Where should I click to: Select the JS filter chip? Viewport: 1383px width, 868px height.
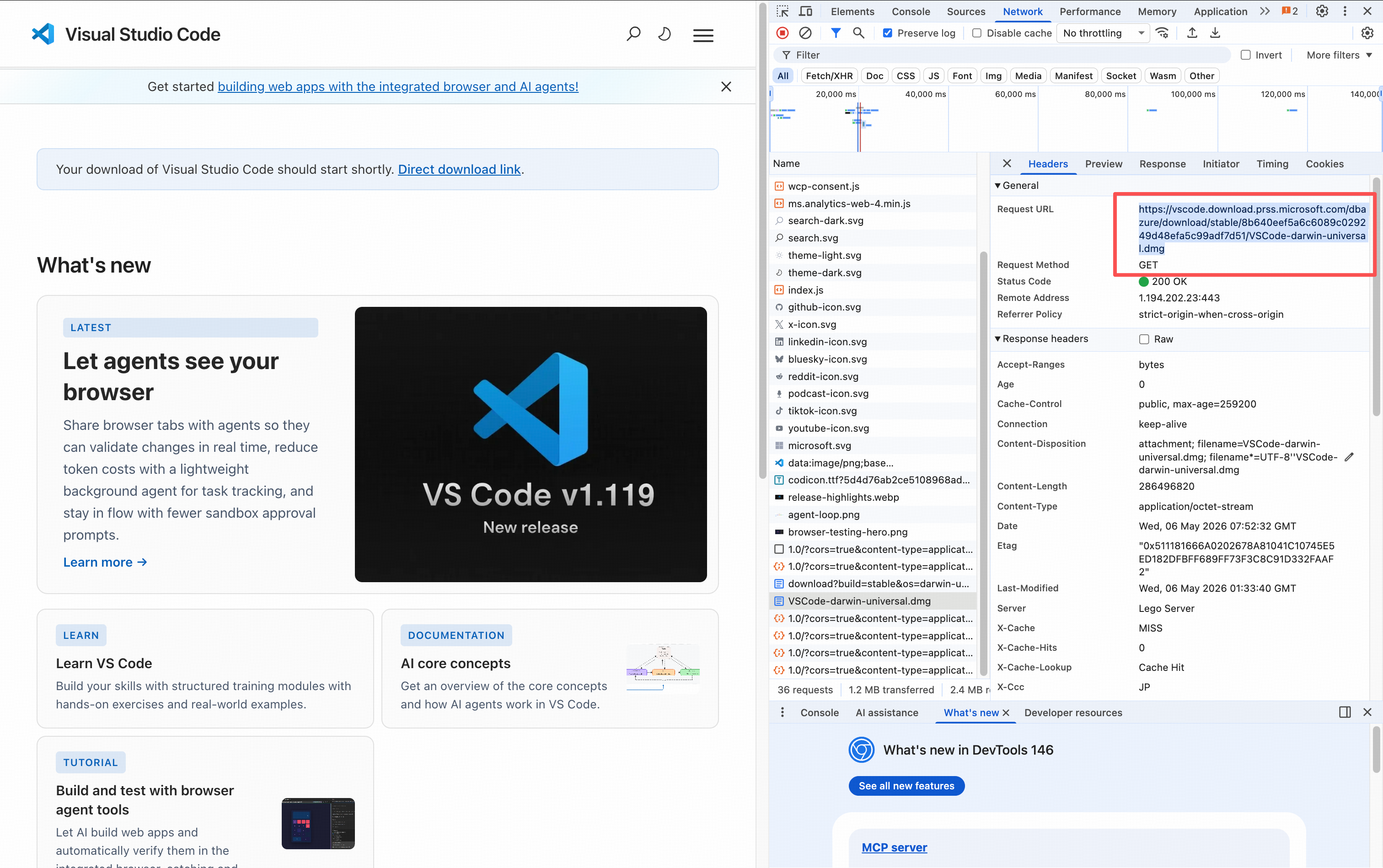[933, 76]
